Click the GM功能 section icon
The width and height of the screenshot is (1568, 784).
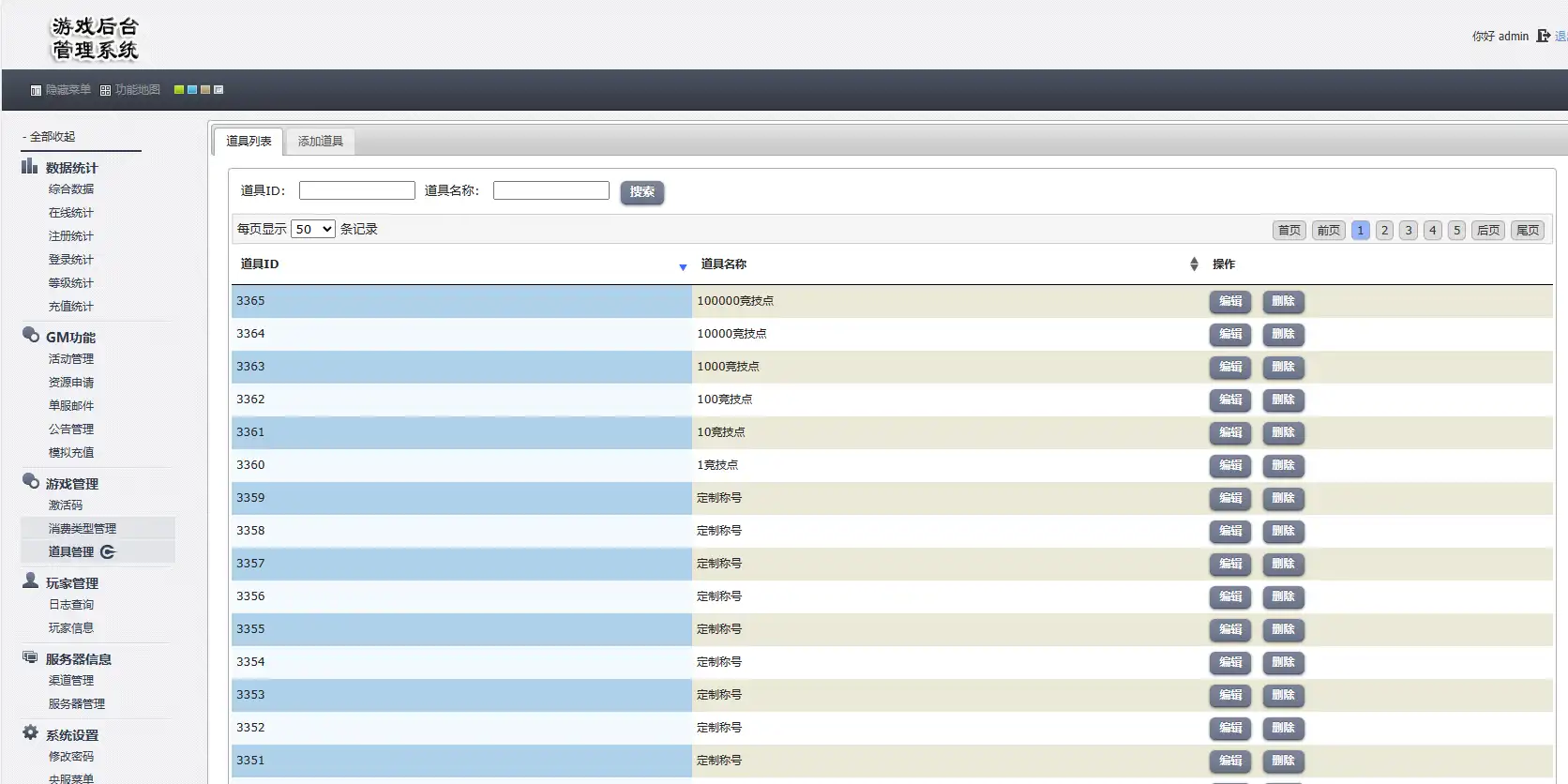[x=30, y=336]
